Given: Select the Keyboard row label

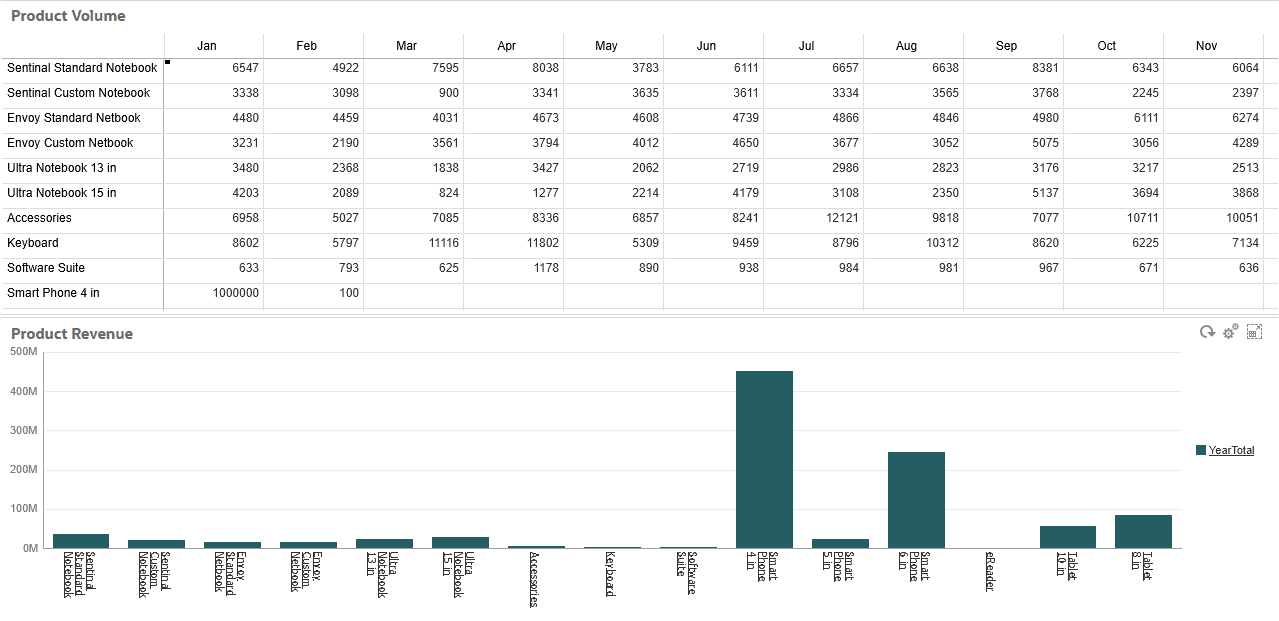Looking at the screenshot, I should [x=33, y=243].
